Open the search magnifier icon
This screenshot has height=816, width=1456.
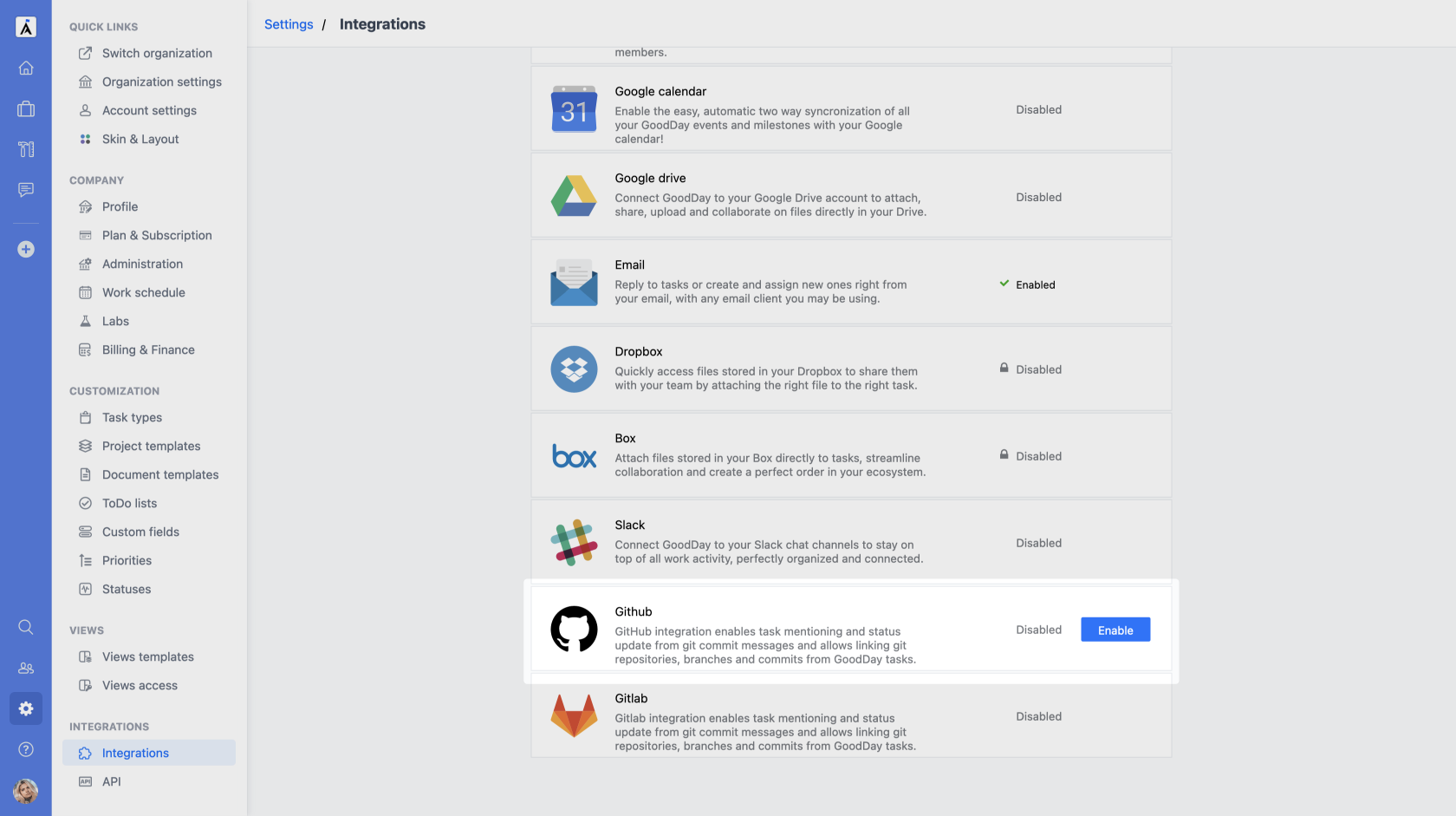point(26,627)
